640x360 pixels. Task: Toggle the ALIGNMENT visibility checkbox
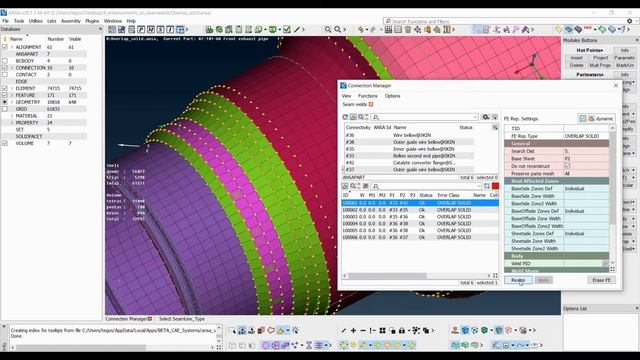5,47
